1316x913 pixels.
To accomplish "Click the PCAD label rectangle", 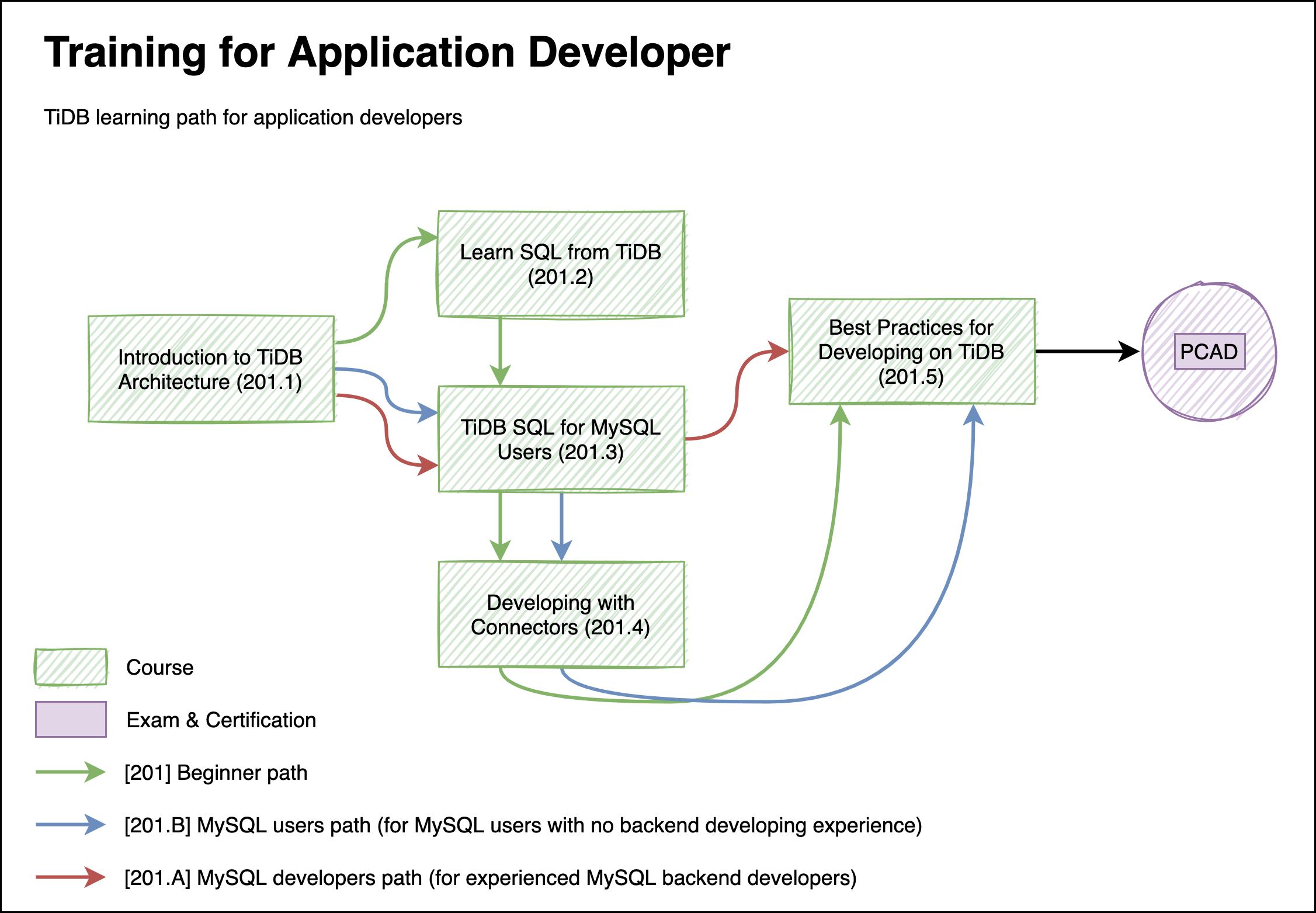I will 1209,352.
